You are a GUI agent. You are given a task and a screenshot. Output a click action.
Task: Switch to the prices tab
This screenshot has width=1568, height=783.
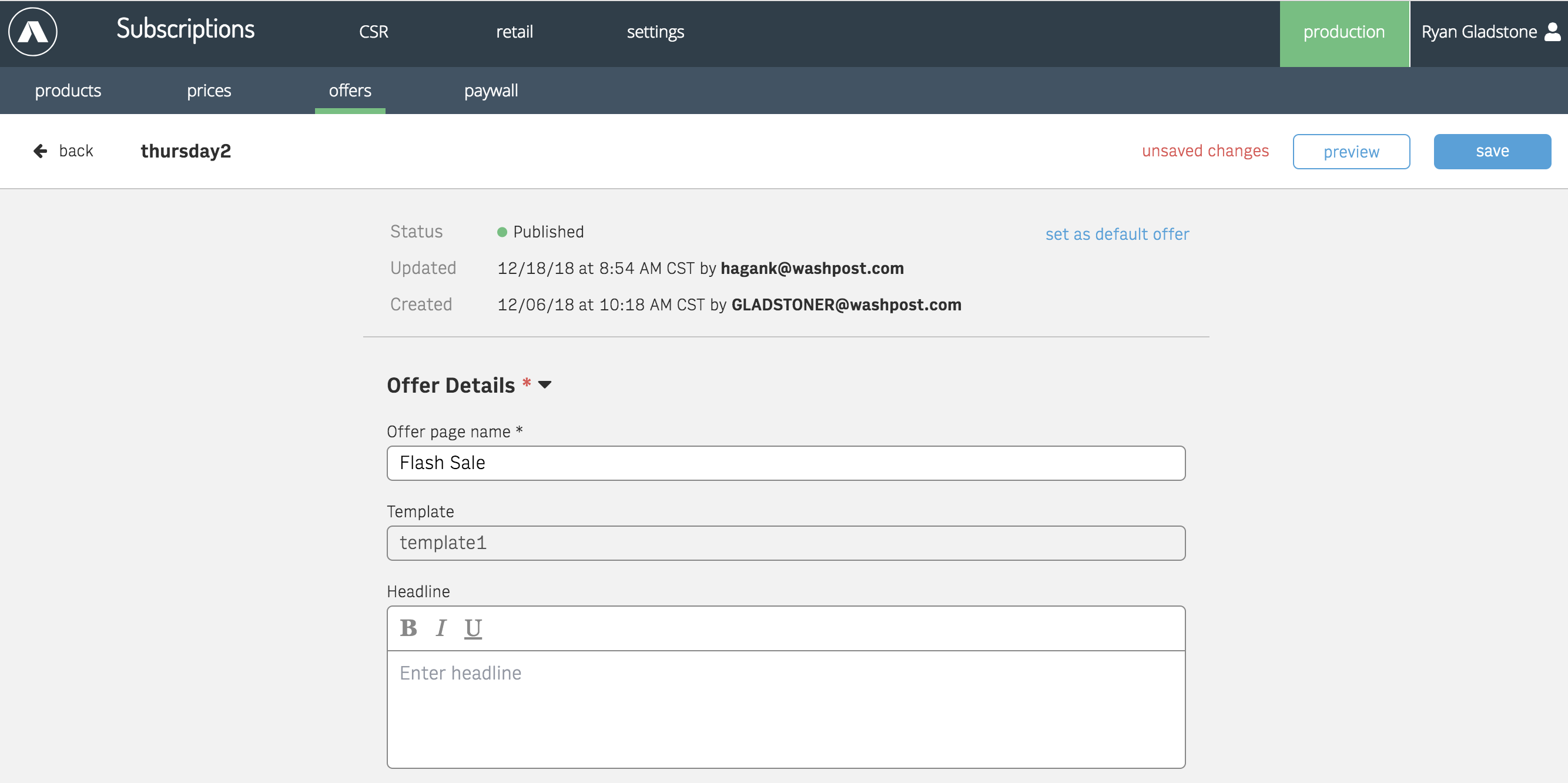tap(209, 90)
